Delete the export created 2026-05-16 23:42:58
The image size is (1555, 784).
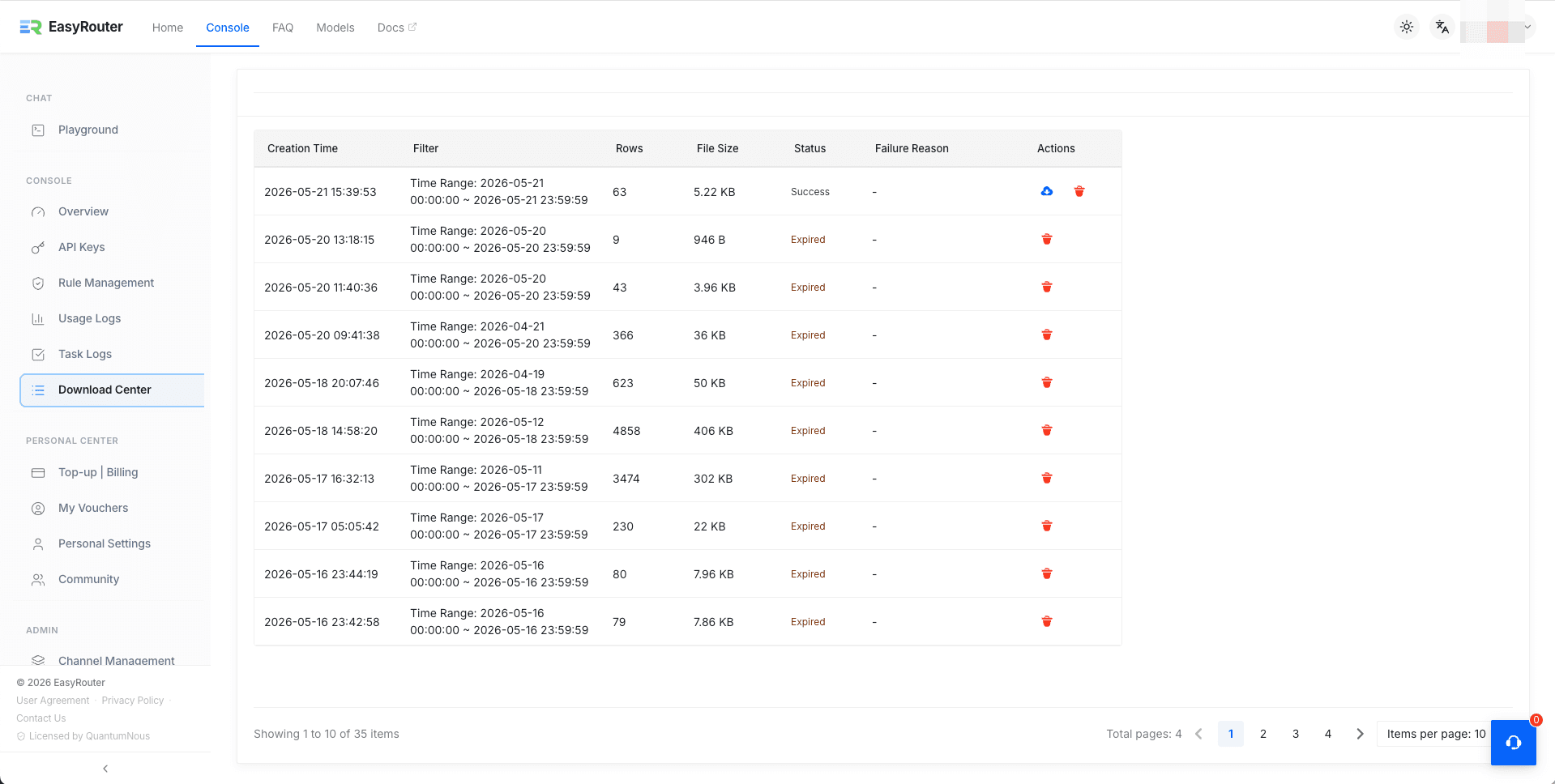(1047, 621)
